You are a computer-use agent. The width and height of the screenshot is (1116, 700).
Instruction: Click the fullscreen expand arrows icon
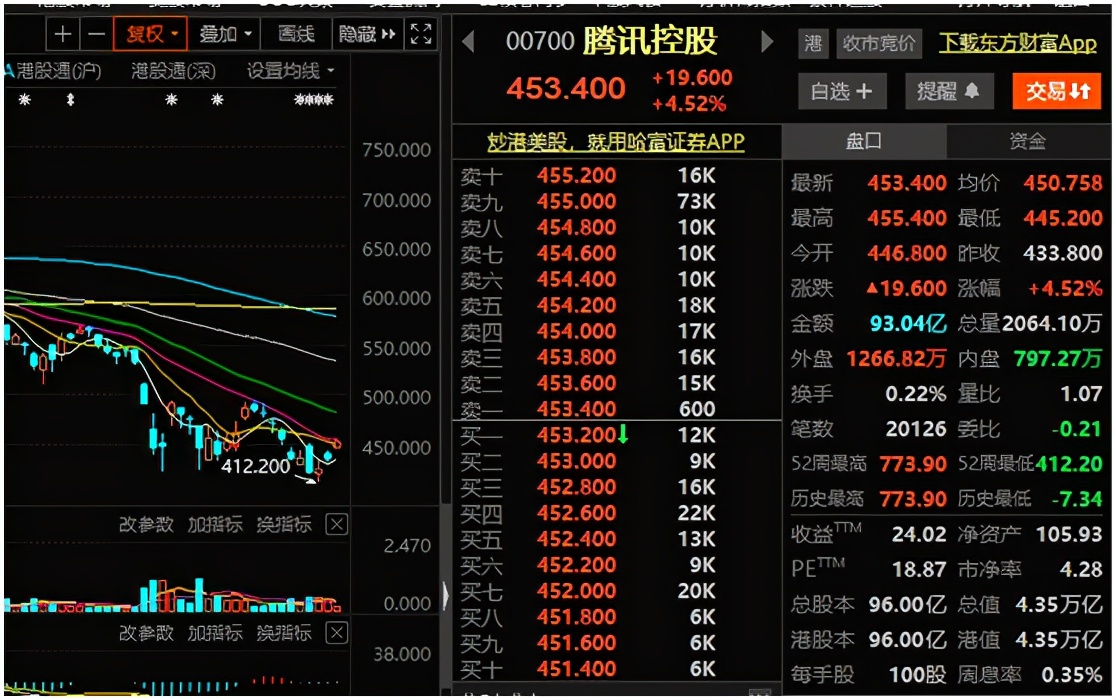click(422, 35)
